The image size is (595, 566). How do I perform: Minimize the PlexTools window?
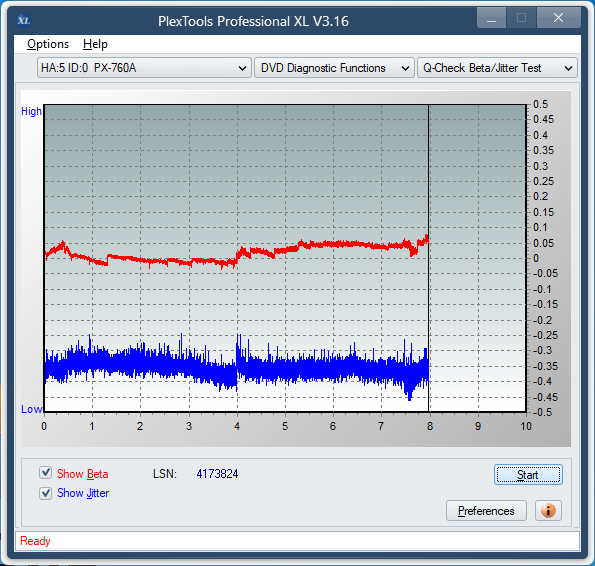(491, 18)
